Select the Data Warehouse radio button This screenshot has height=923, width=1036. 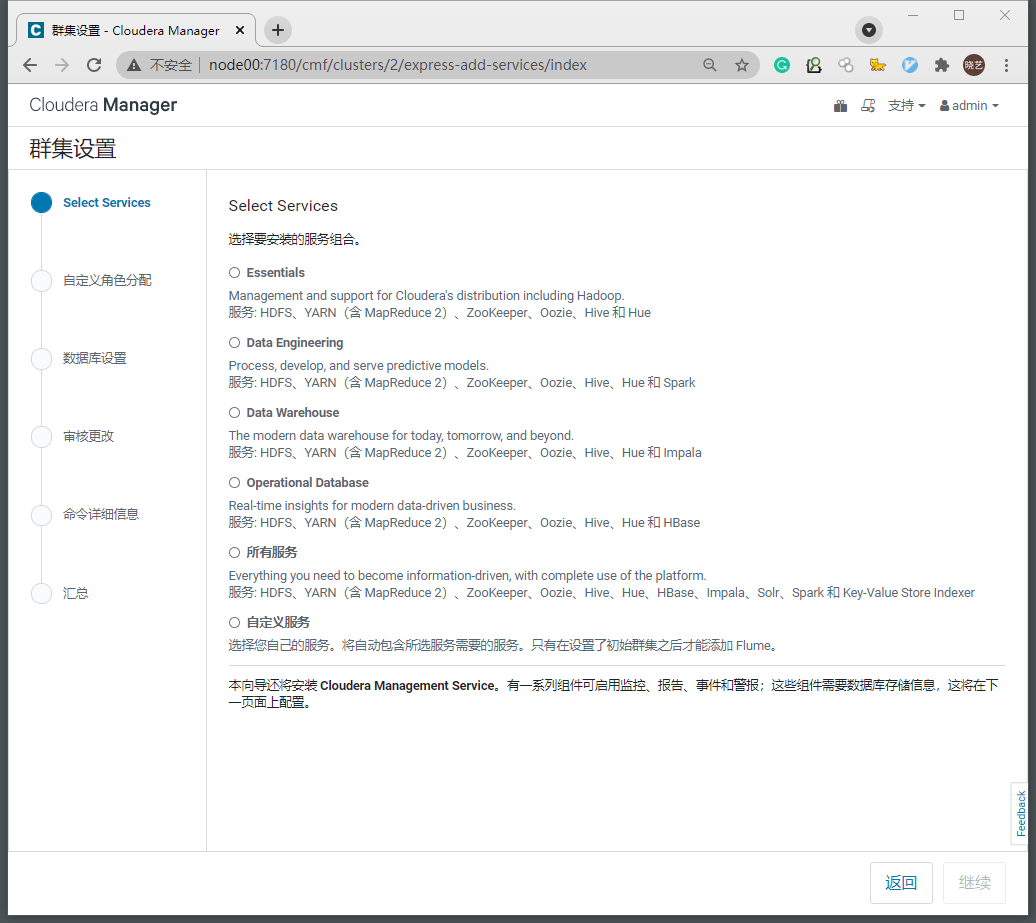click(x=235, y=412)
